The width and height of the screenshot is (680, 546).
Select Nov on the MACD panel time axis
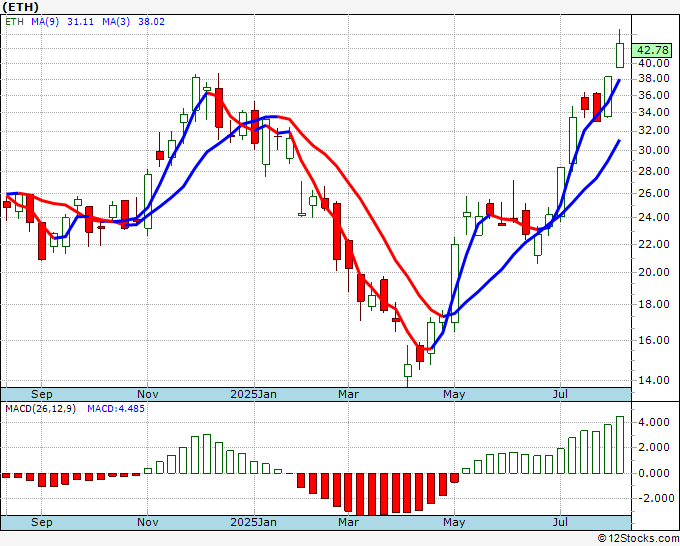click(x=147, y=522)
